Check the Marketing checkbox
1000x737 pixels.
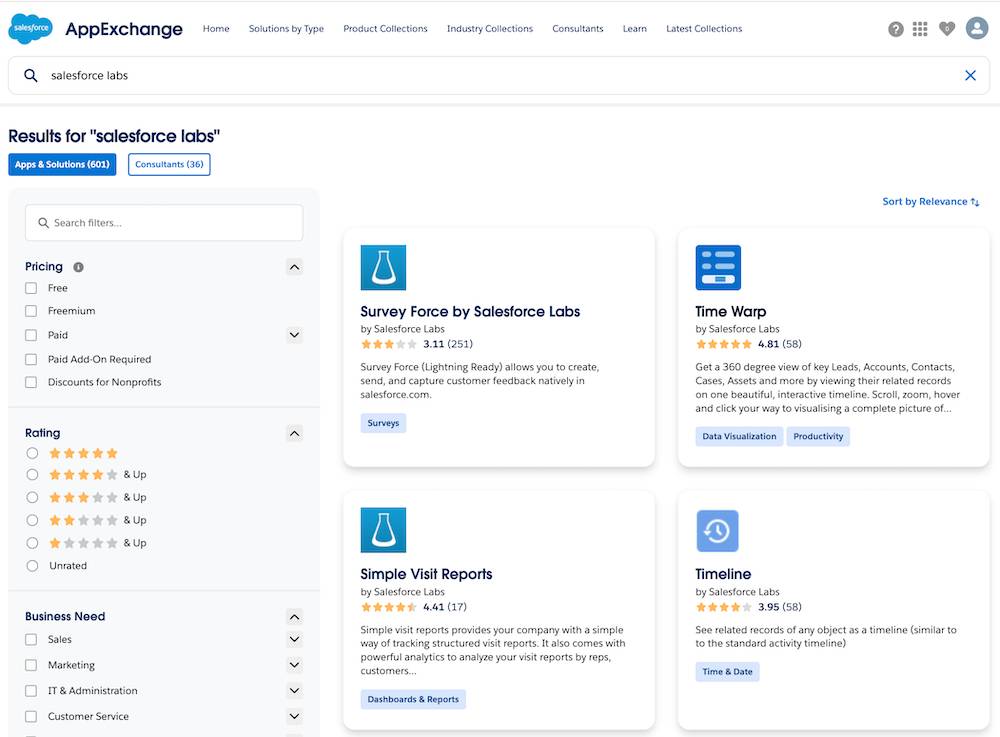click(x=31, y=665)
